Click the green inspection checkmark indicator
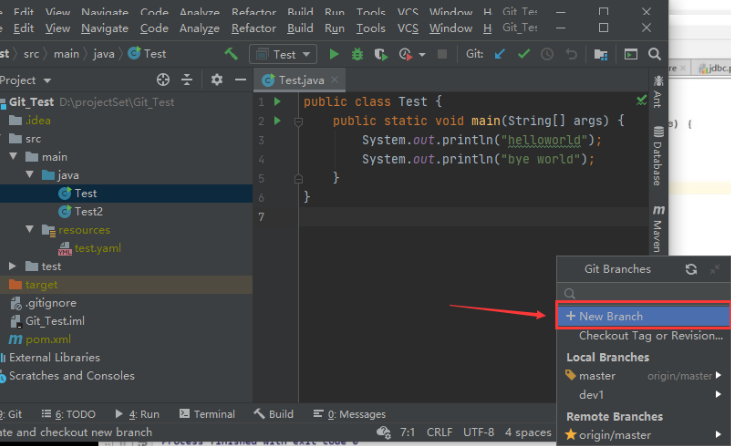The width and height of the screenshot is (731, 446). [641, 100]
